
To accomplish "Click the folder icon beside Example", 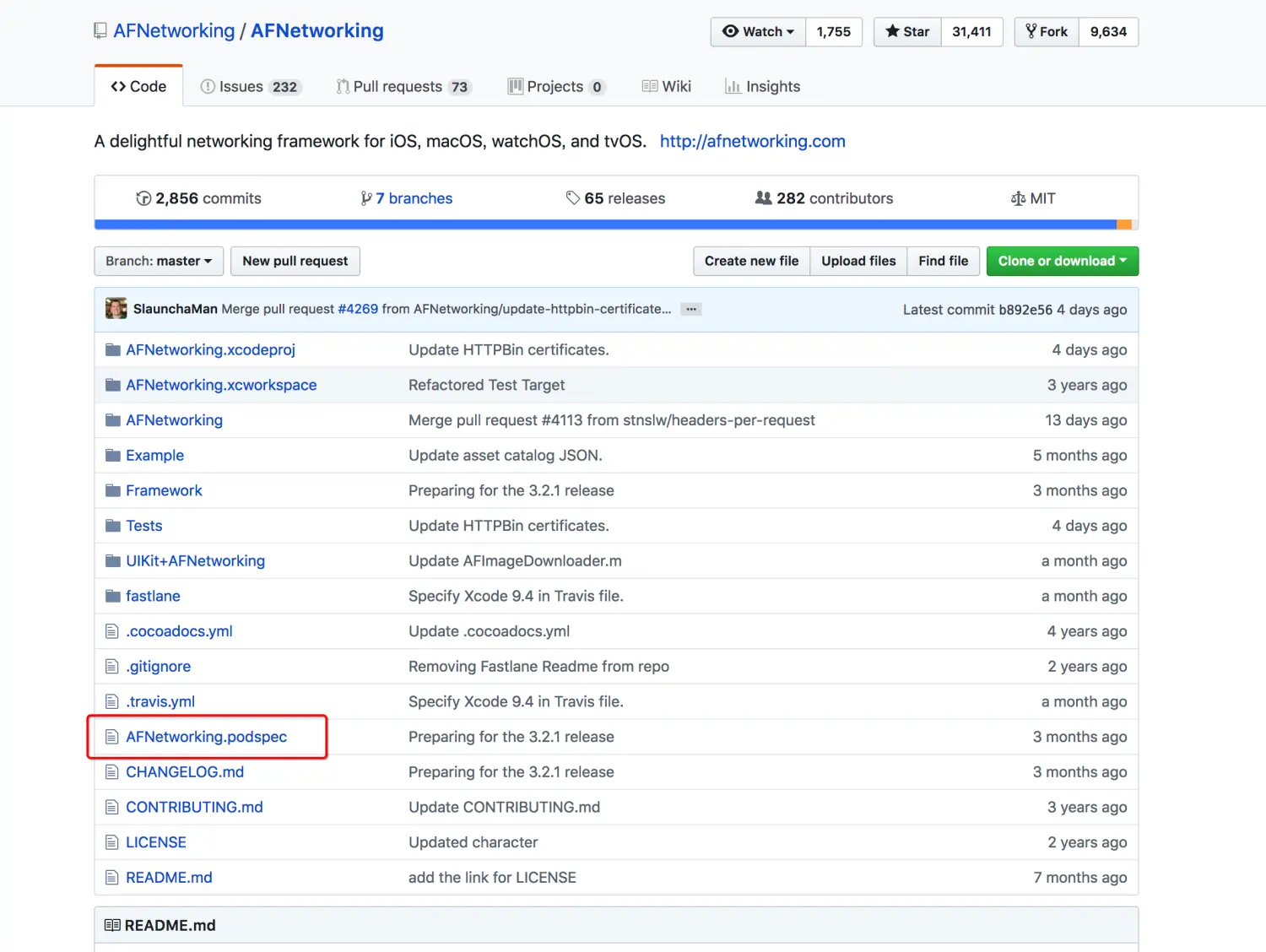I will pos(113,455).
